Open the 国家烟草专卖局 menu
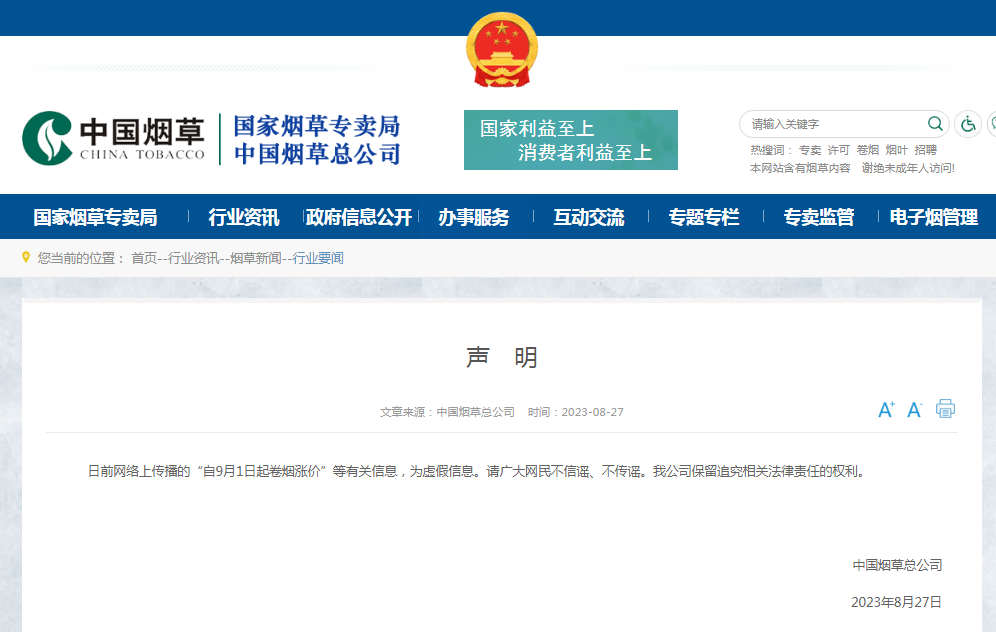 coord(95,217)
